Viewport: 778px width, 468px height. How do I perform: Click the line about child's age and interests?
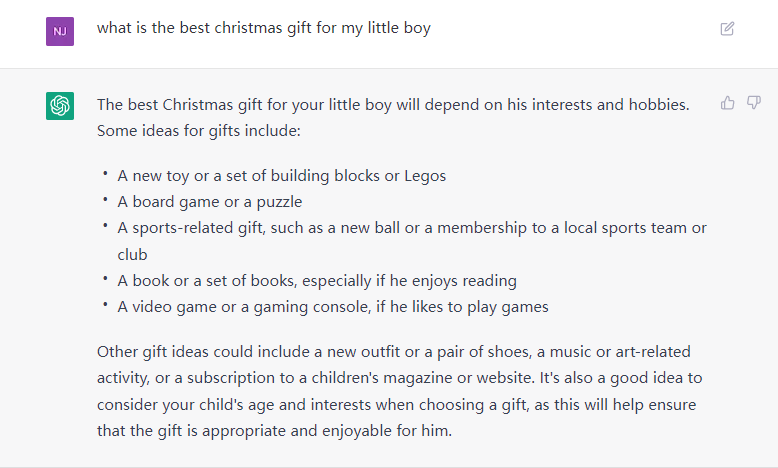396,405
